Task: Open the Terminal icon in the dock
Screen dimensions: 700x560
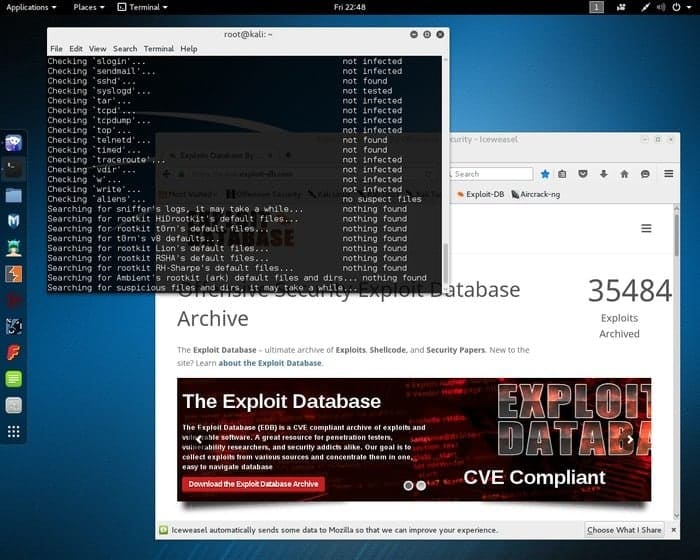Action: pyautogui.click(x=13, y=169)
